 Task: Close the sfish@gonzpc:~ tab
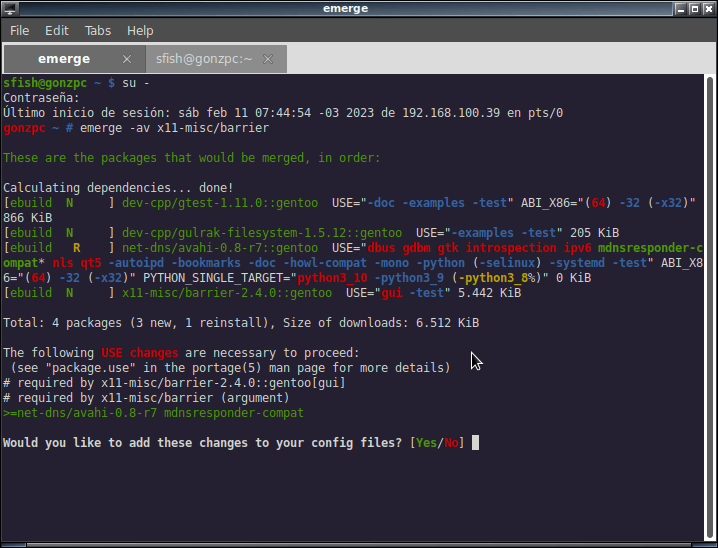pos(268,59)
